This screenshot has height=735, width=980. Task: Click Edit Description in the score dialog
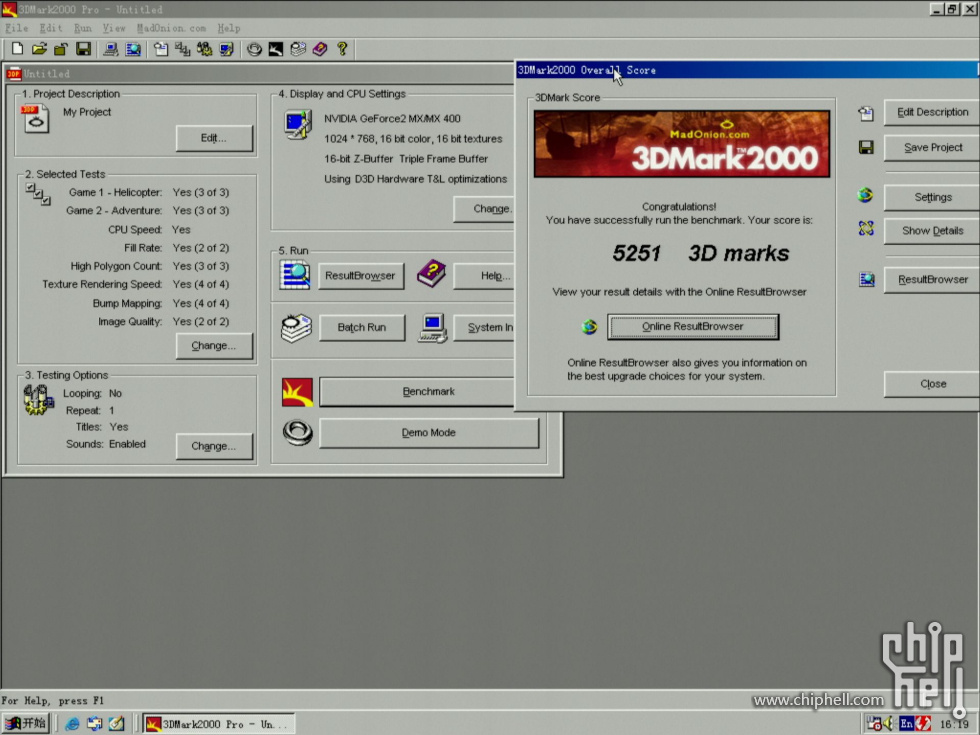pyautogui.click(x=931, y=112)
